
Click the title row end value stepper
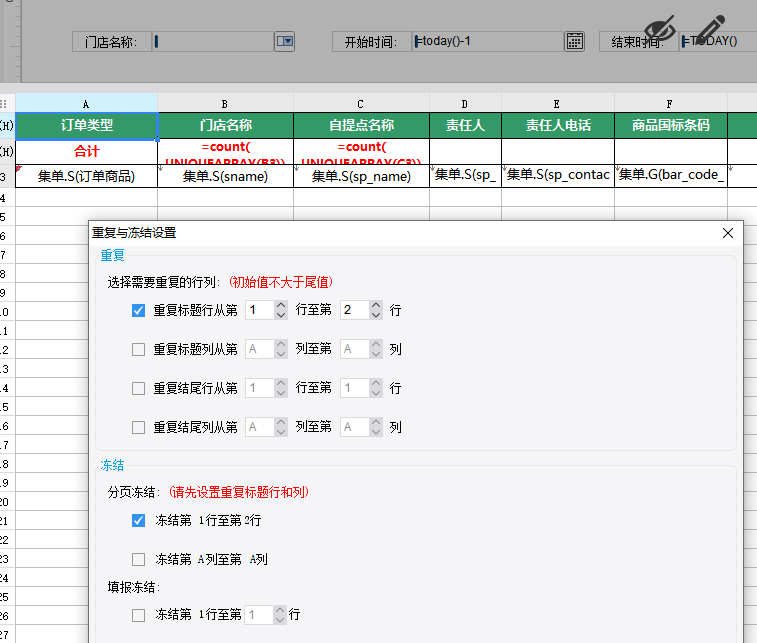[375, 311]
